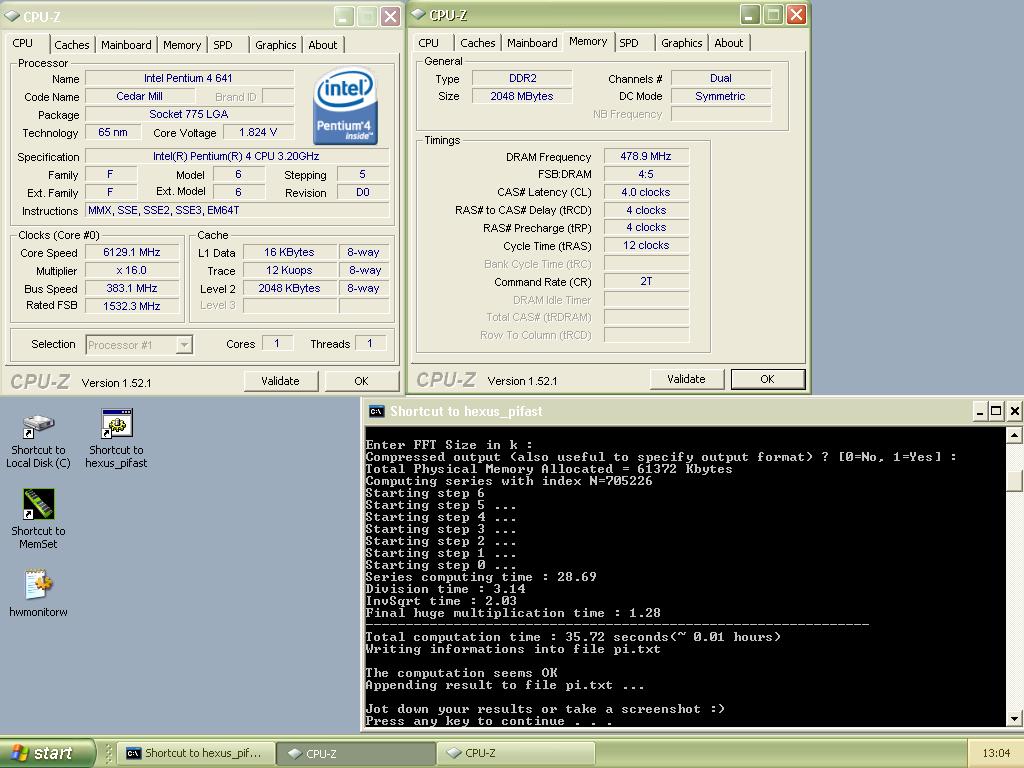1024x768 pixels.
Task: Click the Instructions field MMX, SSE, SSE2
Action: [238, 210]
